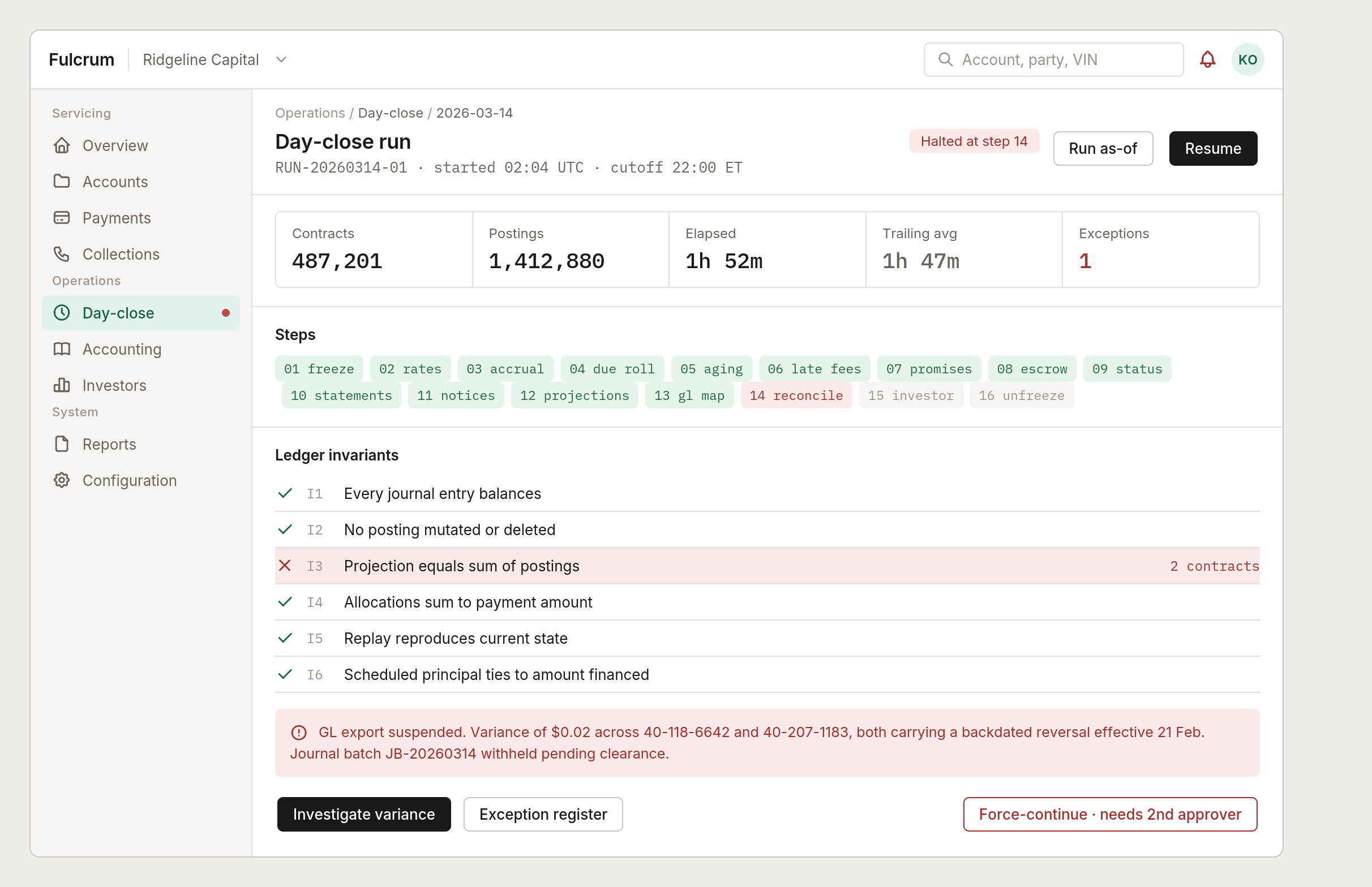Open Investors in the sidebar
The height and width of the screenshot is (887, 1372).
[140, 385]
